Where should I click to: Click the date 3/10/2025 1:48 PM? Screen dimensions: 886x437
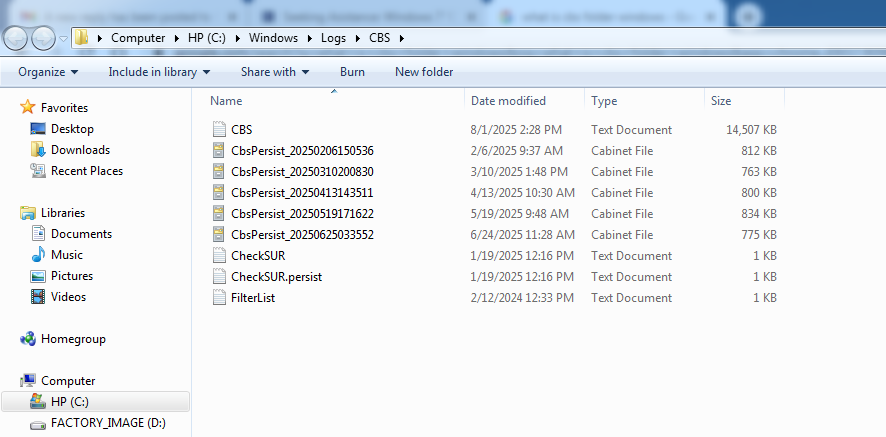point(519,171)
